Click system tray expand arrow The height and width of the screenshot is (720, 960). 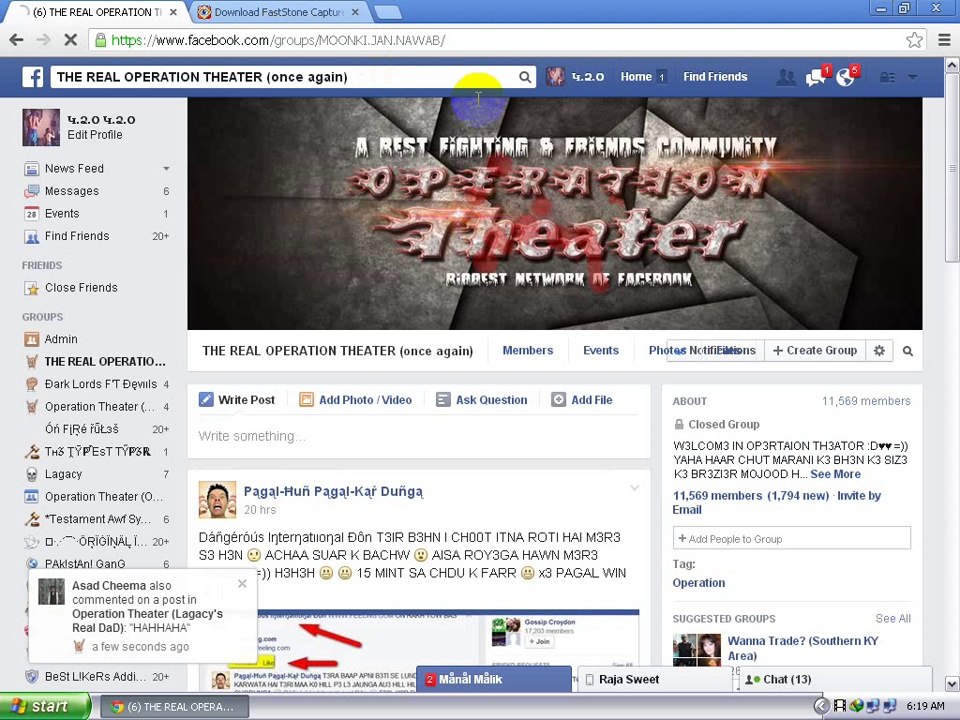pyautogui.click(x=822, y=706)
